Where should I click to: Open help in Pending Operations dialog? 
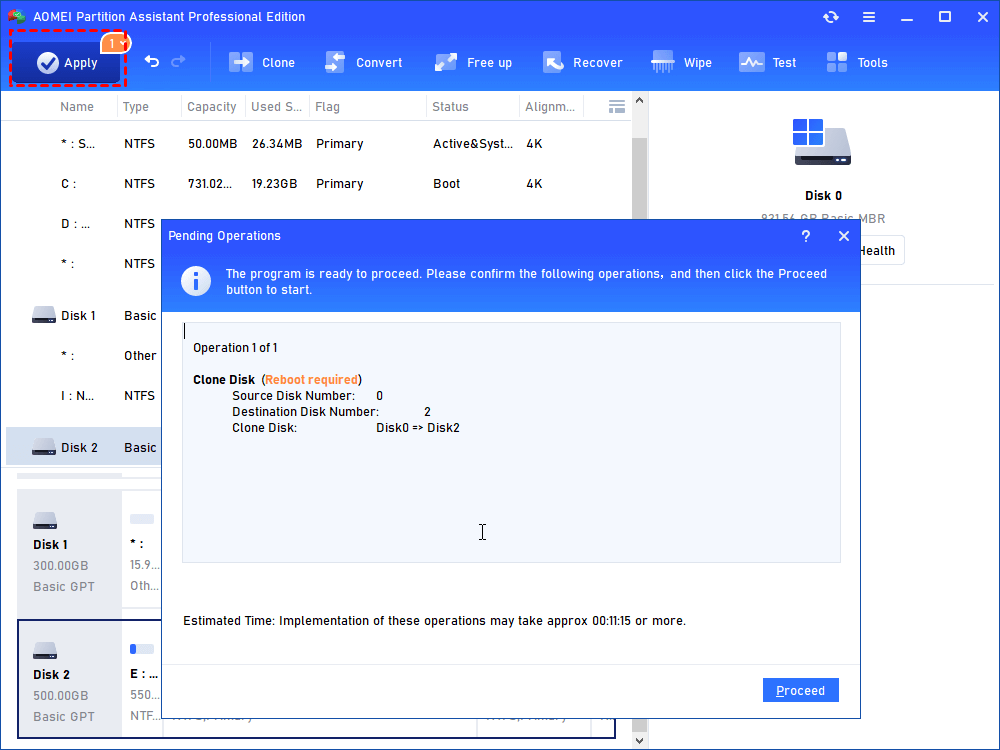pyautogui.click(x=805, y=237)
